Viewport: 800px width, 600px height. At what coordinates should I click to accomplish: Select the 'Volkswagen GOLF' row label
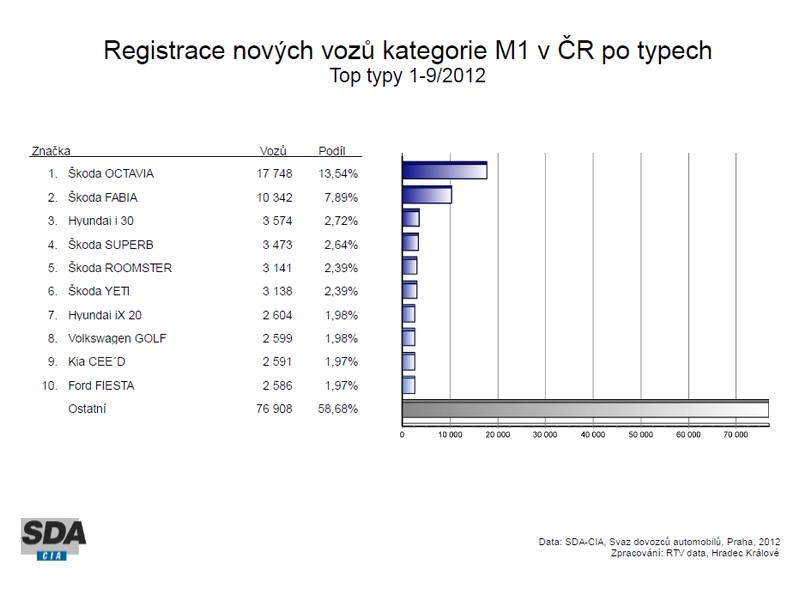pyautogui.click(x=117, y=338)
